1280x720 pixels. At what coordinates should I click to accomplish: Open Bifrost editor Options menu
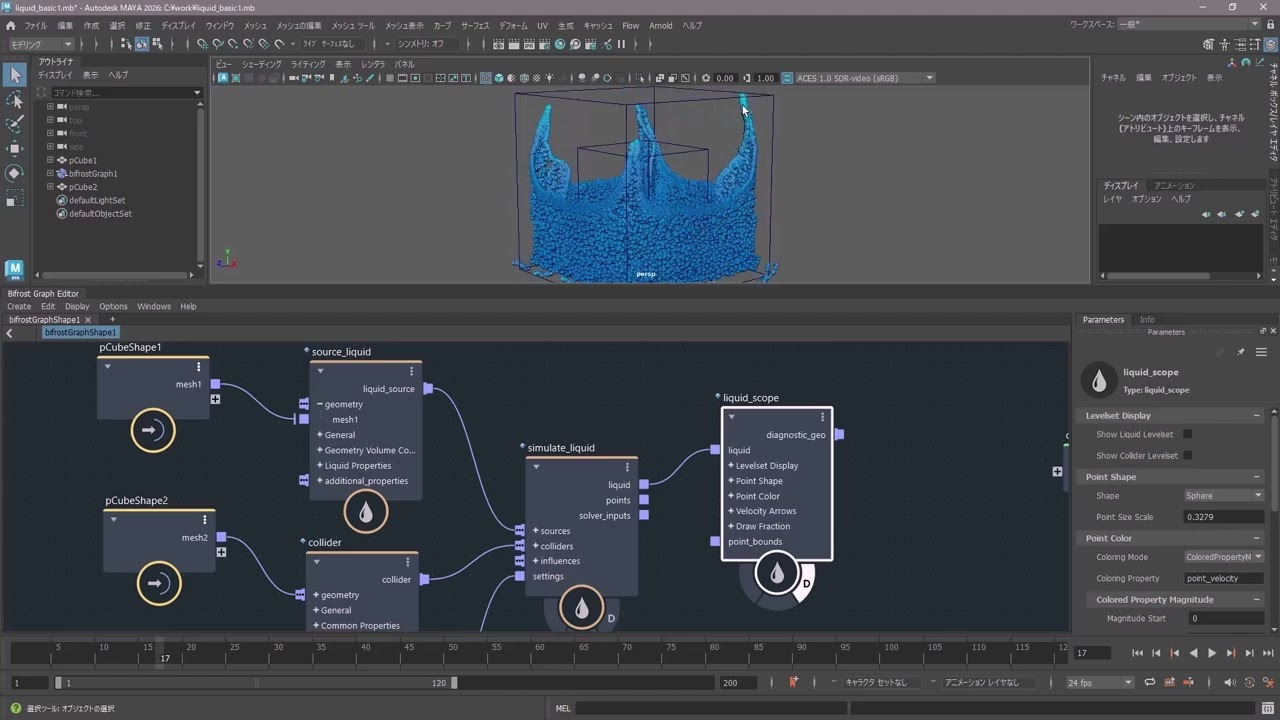coord(113,306)
